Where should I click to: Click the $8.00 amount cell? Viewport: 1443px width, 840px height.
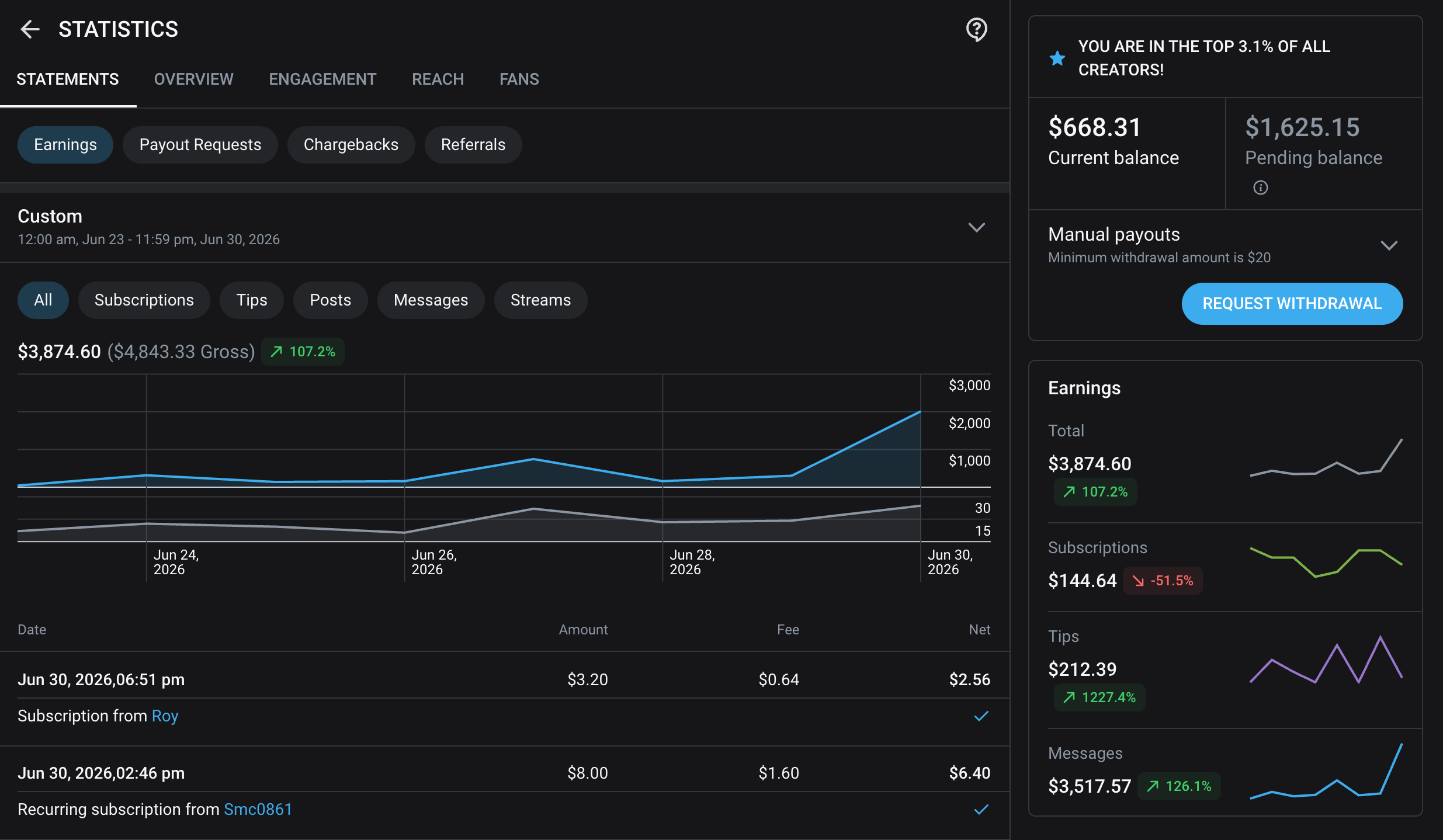(588, 773)
